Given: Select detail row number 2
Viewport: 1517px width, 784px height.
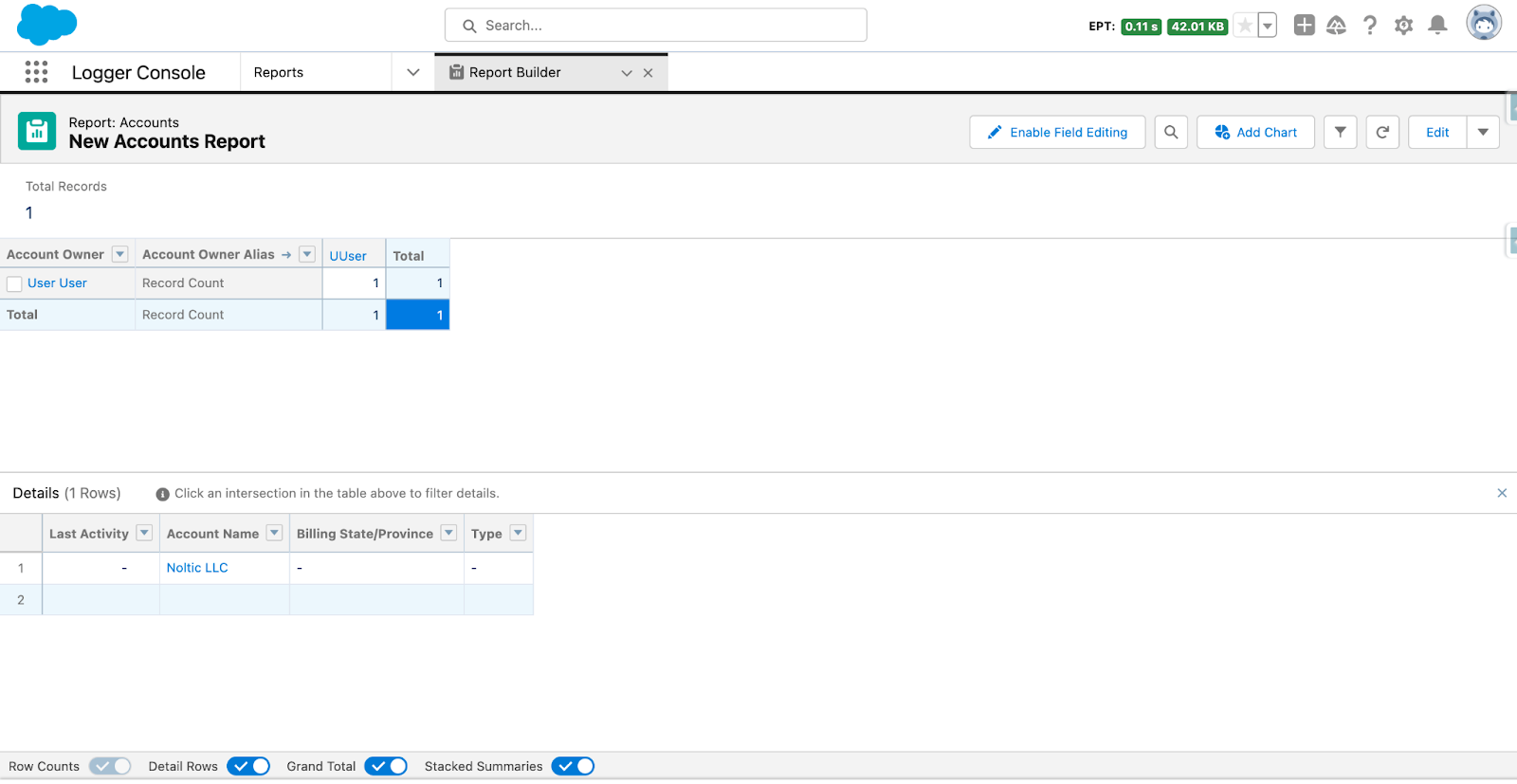Looking at the screenshot, I should pyautogui.click(x=21, y=600).
